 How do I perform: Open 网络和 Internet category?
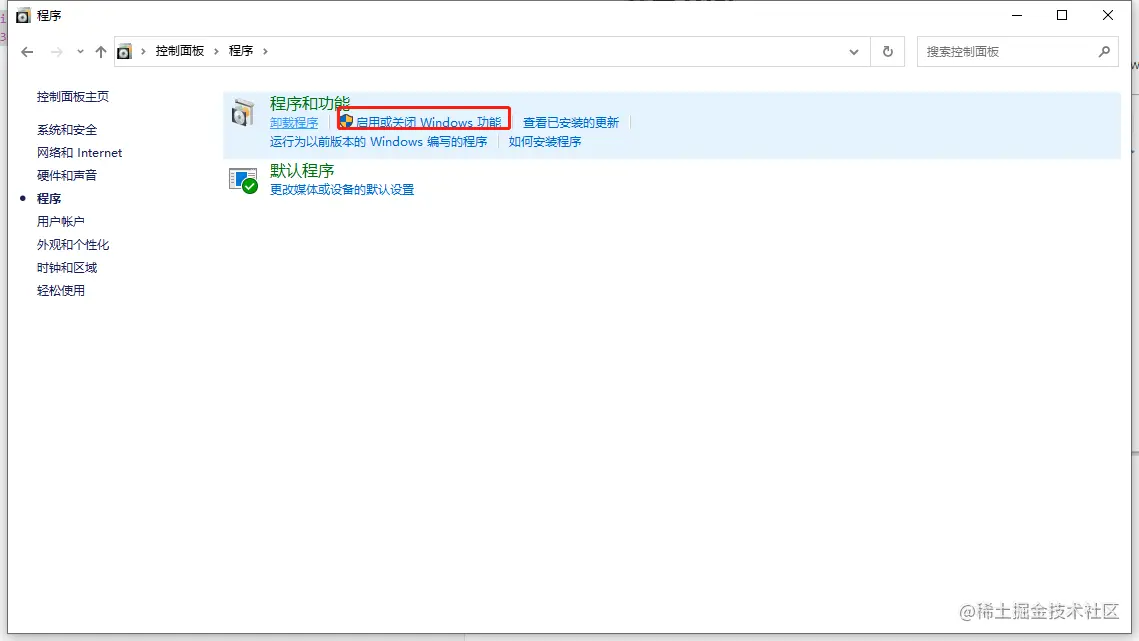click(x=79, y=153)
